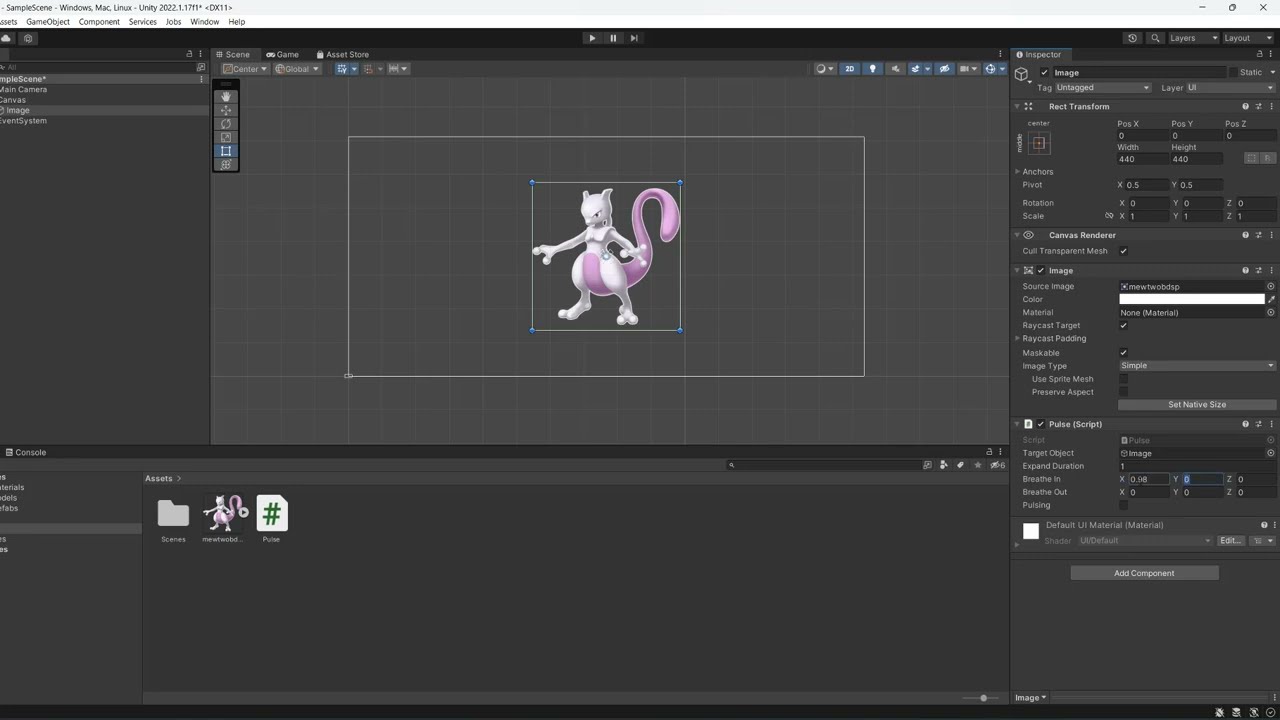Click Set Native Size button
The width and height of the screenshot is (1280, 720).
(1197, 405)
